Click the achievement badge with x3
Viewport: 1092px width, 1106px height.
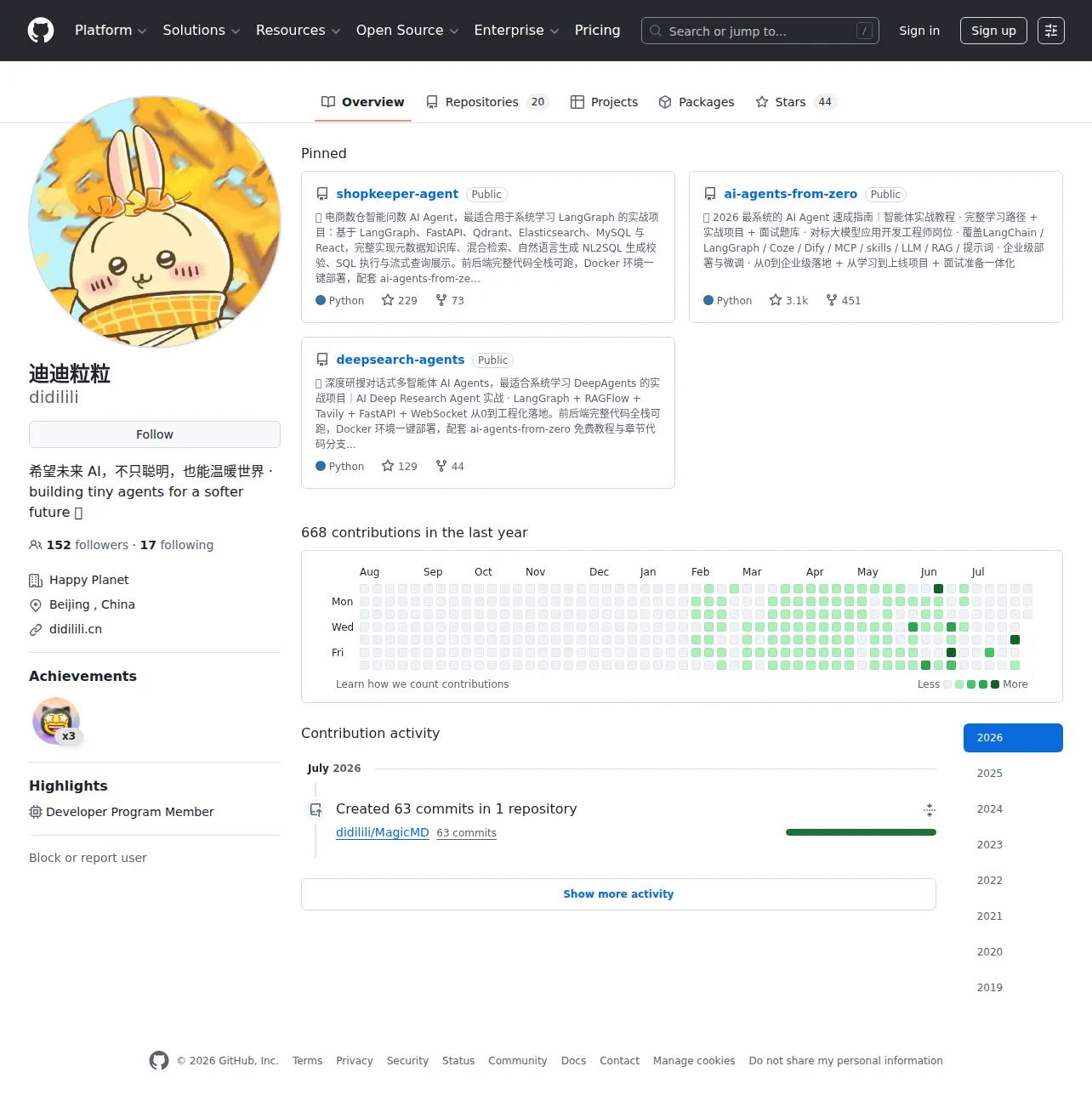pyautogui.click(x=56, y=721)
